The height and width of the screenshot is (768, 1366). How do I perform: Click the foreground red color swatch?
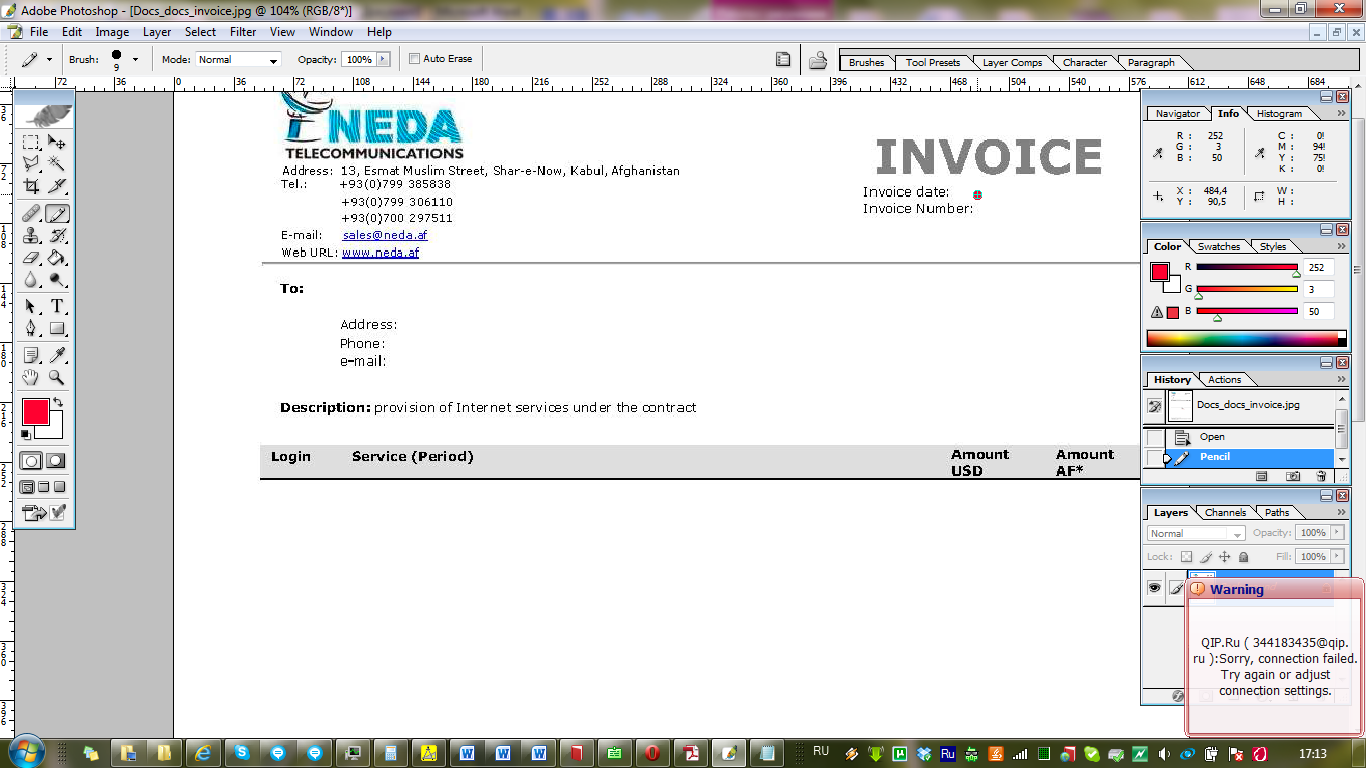click(35, 411)
